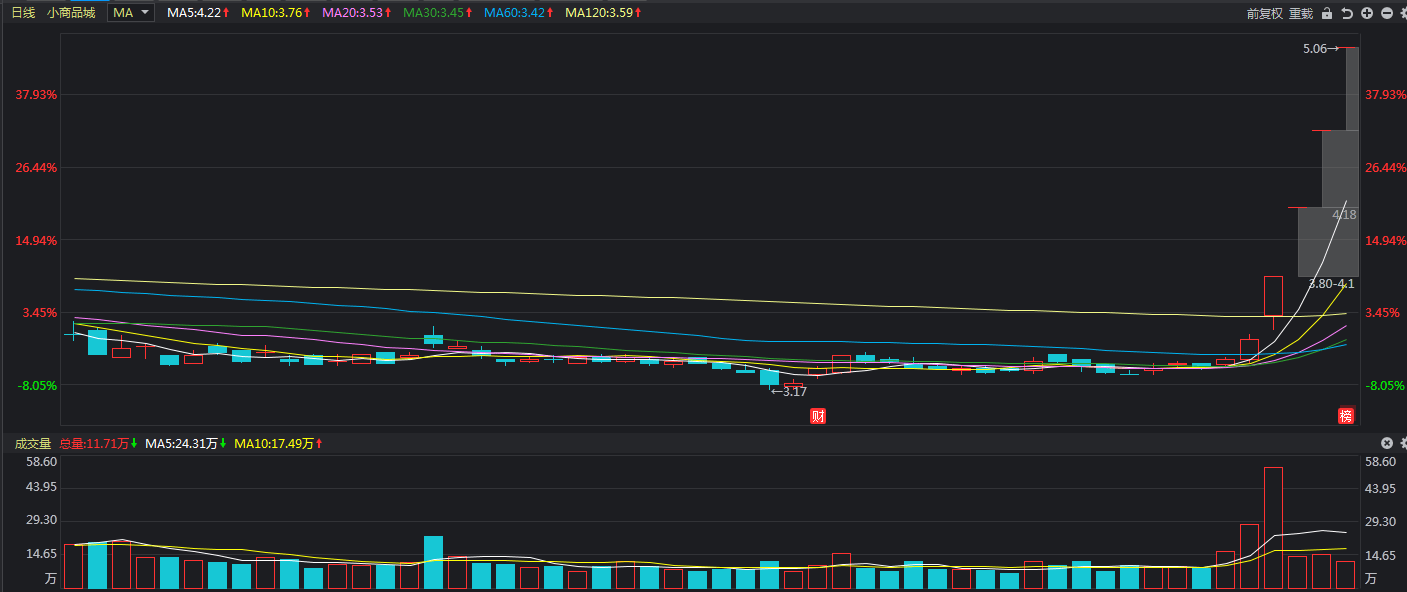This screenshot has height=592, width=1407.
Task: Close the 成交量 volume panel
Action: (x=1387, y=443)
